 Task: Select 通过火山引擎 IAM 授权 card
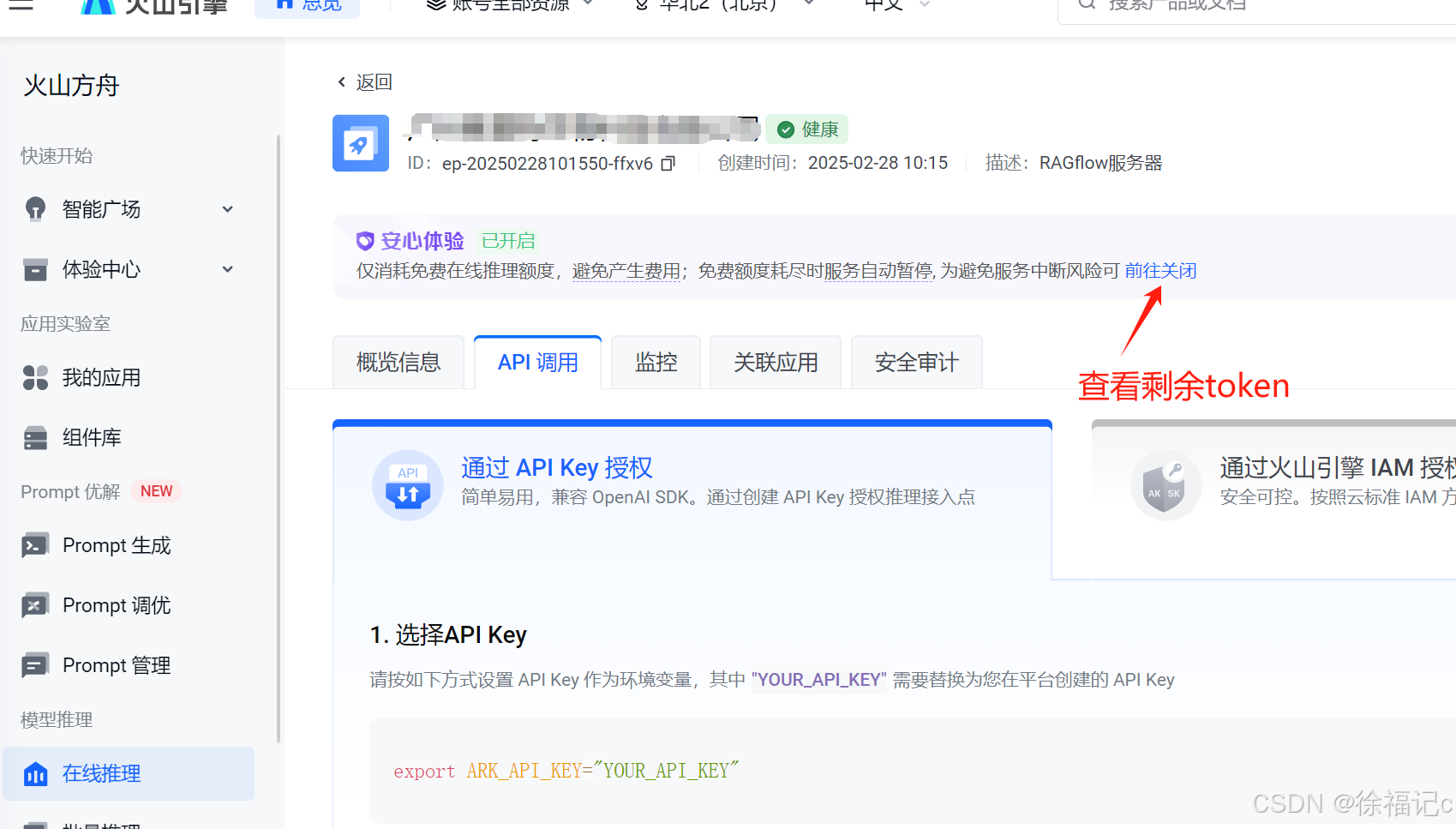(1273, 500)
